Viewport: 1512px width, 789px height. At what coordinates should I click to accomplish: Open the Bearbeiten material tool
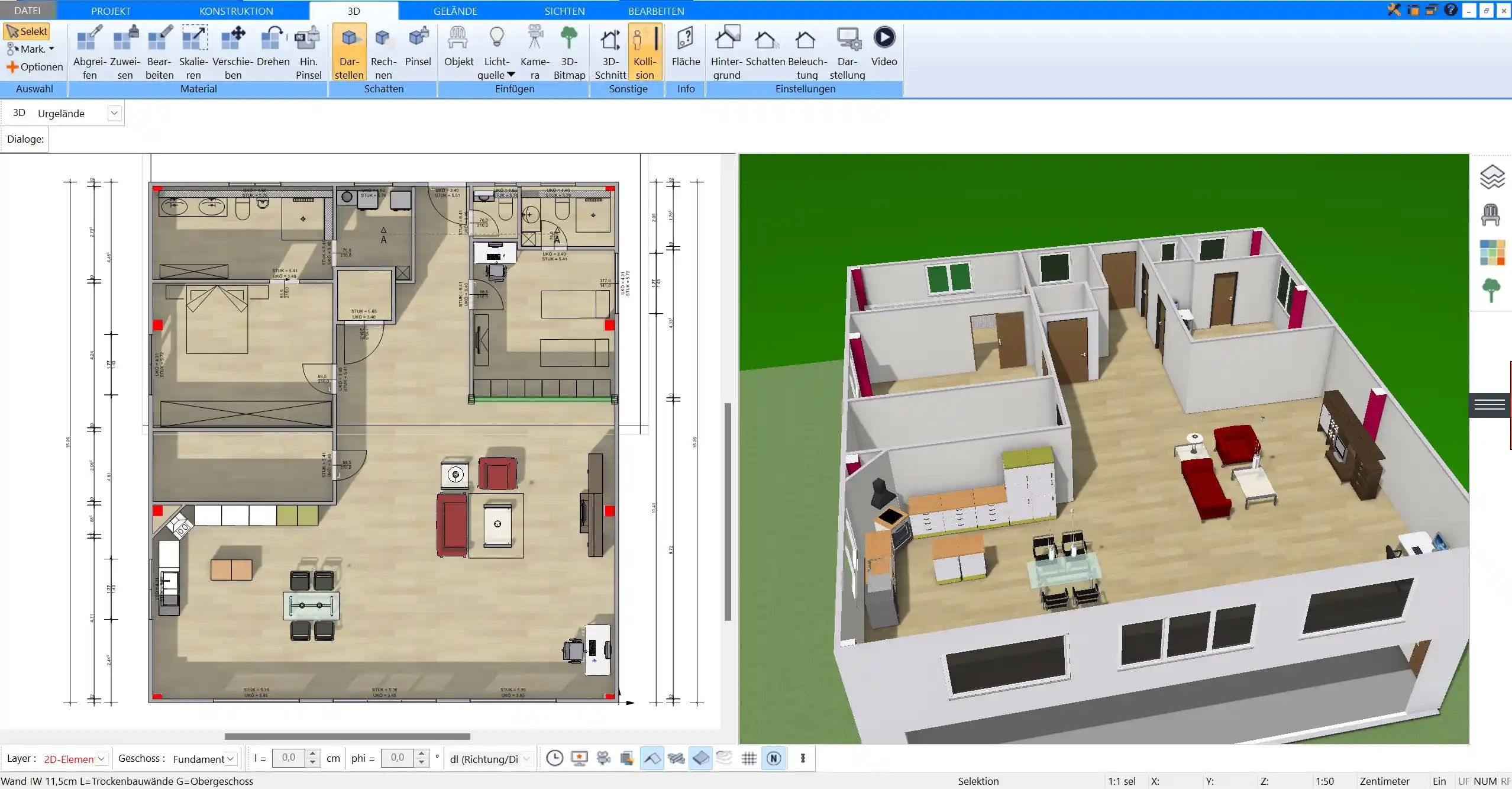160,52
